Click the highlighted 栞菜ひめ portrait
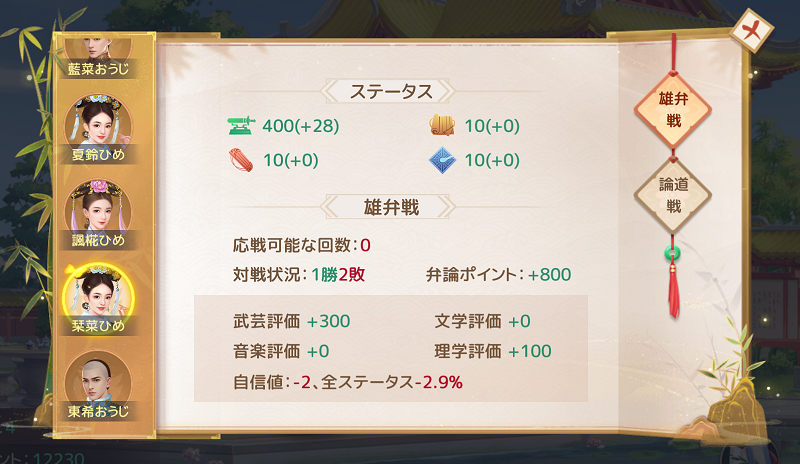The image size is (800, 464). pyautogui.click(x=98, y=294)
